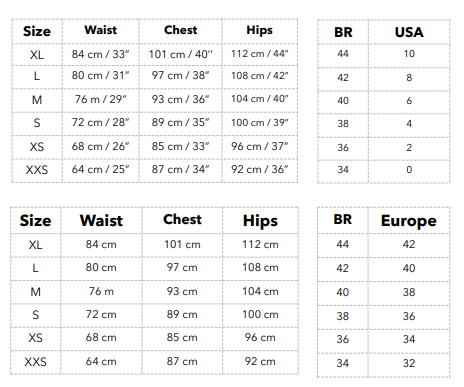
Task: Select USA size 0 cell
Action: pyautogui.click(x=409, y=170)
